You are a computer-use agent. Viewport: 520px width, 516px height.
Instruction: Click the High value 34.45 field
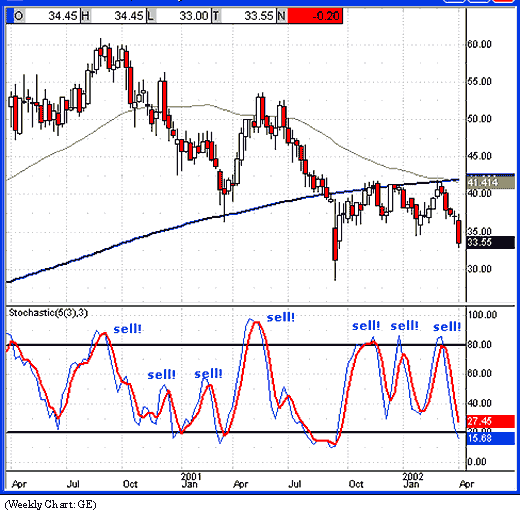click(118, 16)
